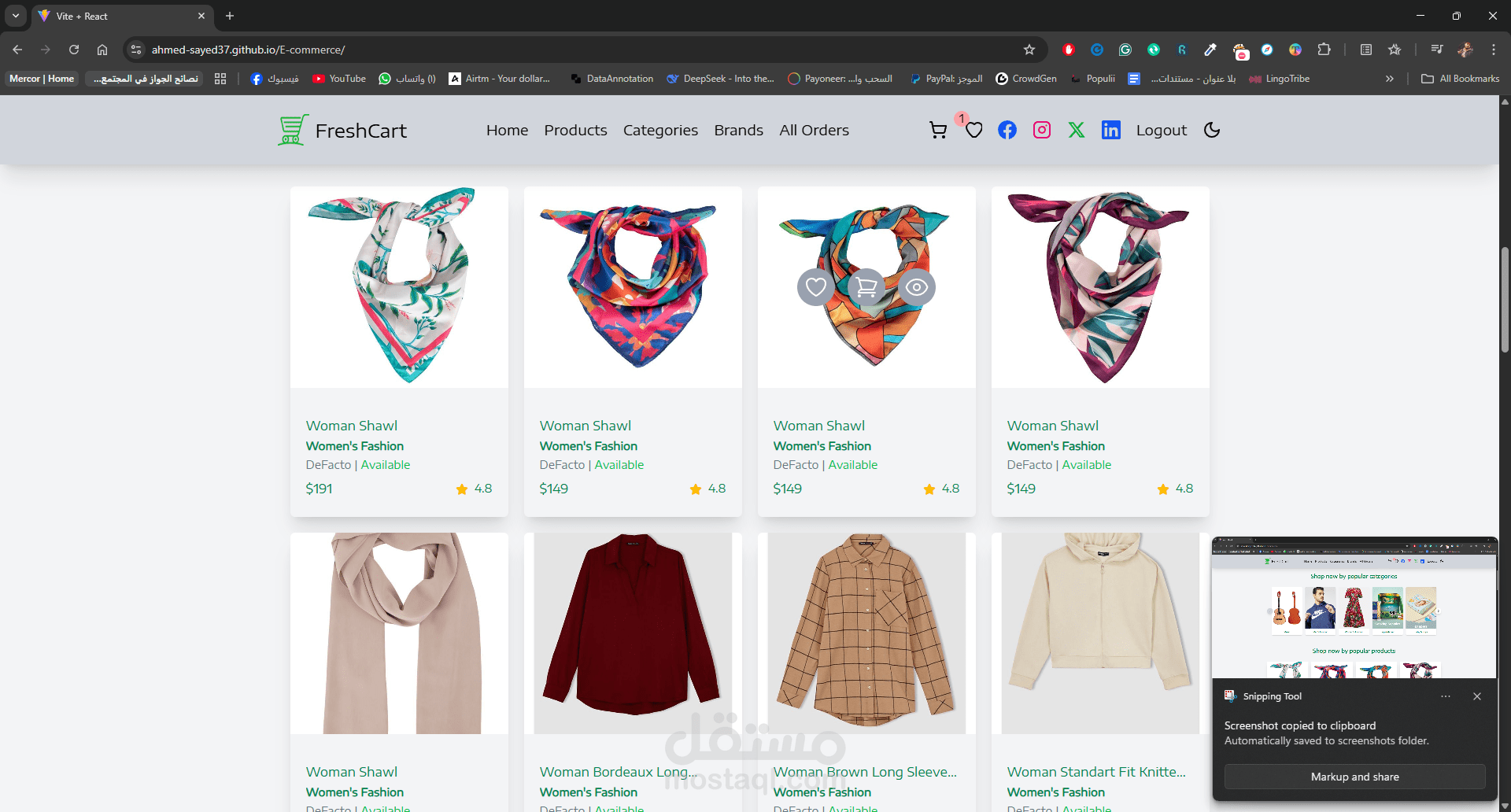
Task: Toggle dark mode moon icon
Action: pos(1212,130)
